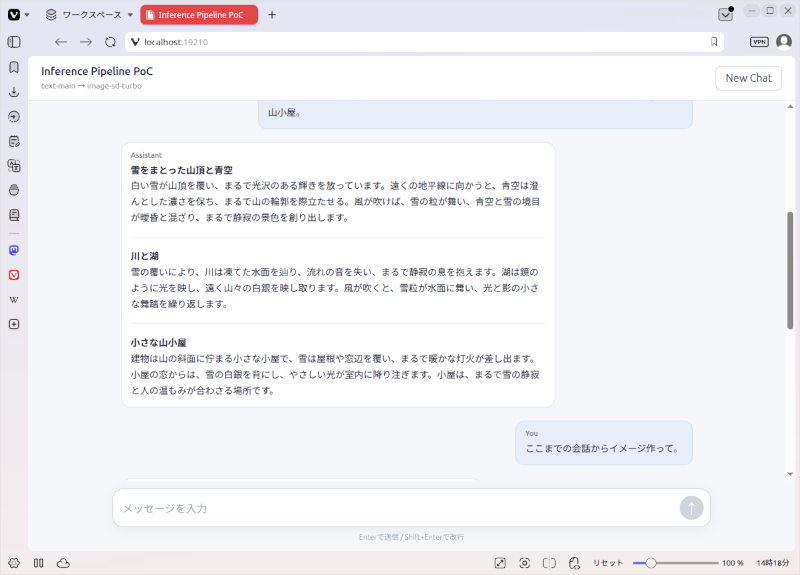Expand the ワークスペース dropdown
This screenshot has height=575, width=800.
coord(89,15)
